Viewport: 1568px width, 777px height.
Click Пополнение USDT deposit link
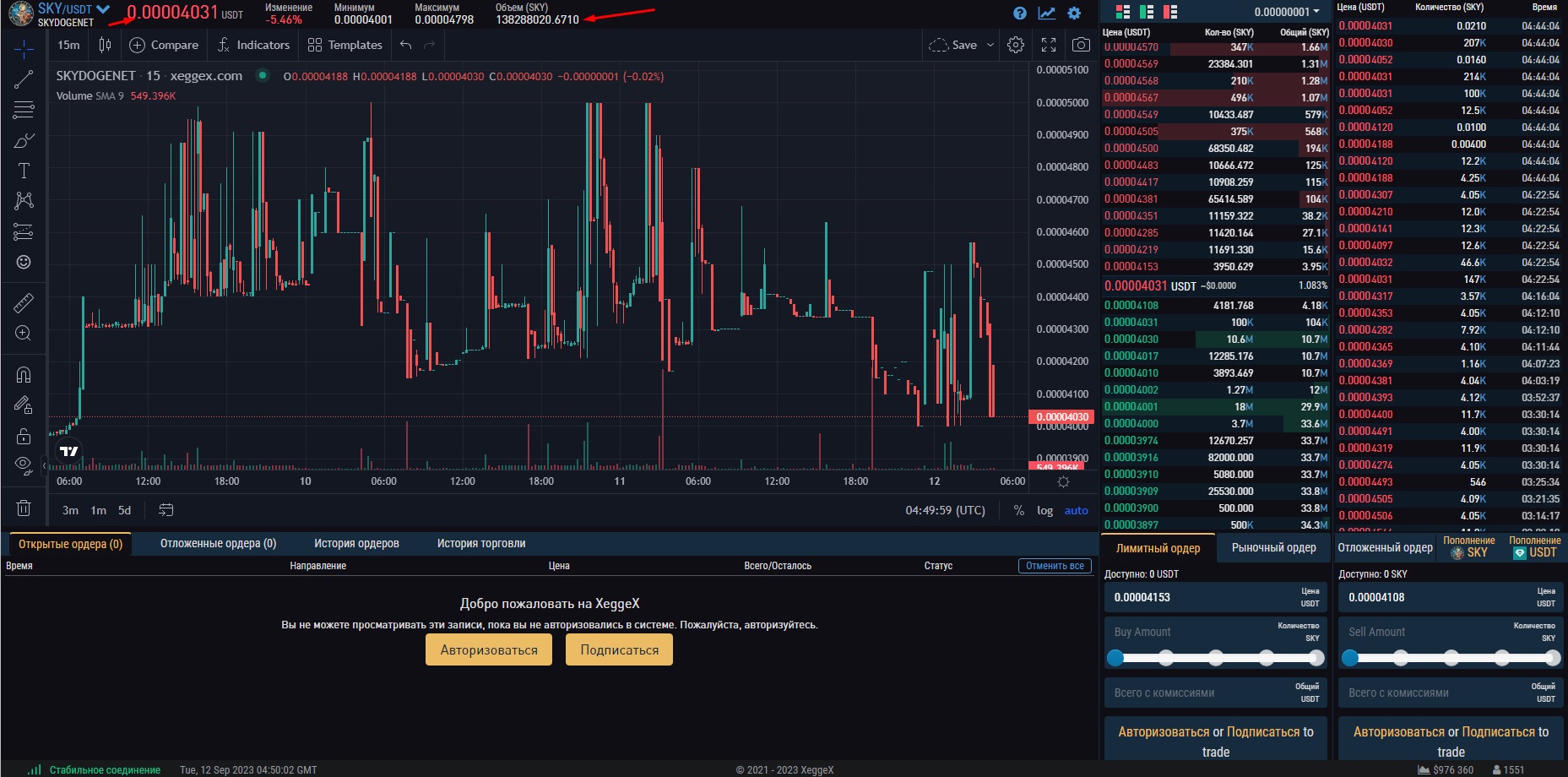pos(1535,547)
